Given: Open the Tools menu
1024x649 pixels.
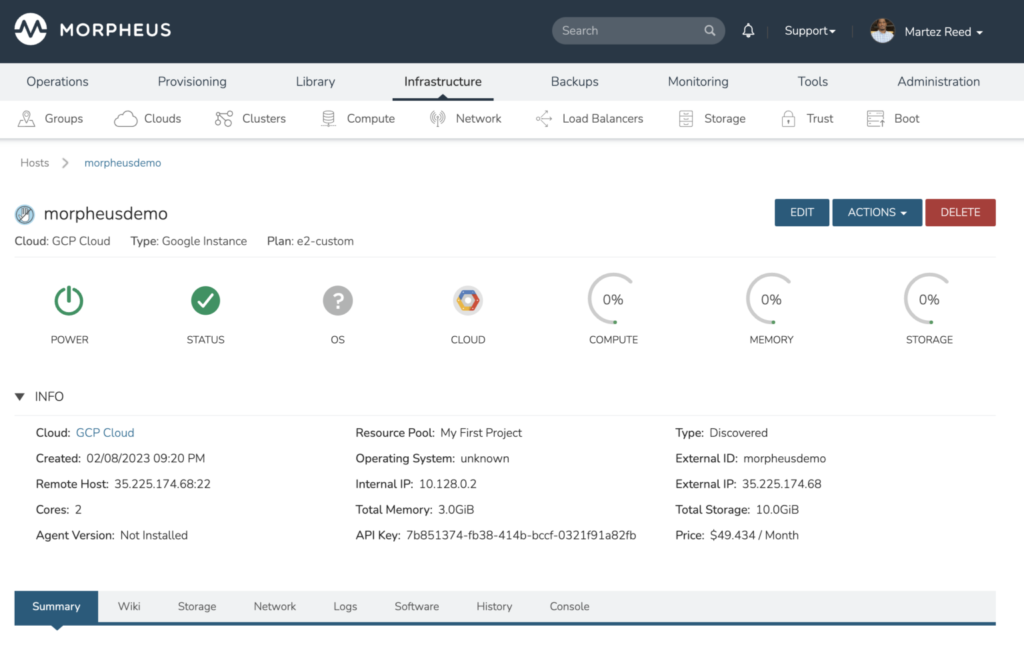Looking at the screenshot, I should (x=812, y=82).
